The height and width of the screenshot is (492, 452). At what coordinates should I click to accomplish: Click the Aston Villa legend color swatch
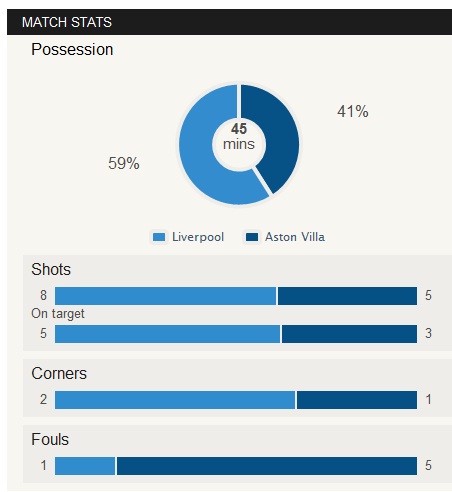pos(252,237)
